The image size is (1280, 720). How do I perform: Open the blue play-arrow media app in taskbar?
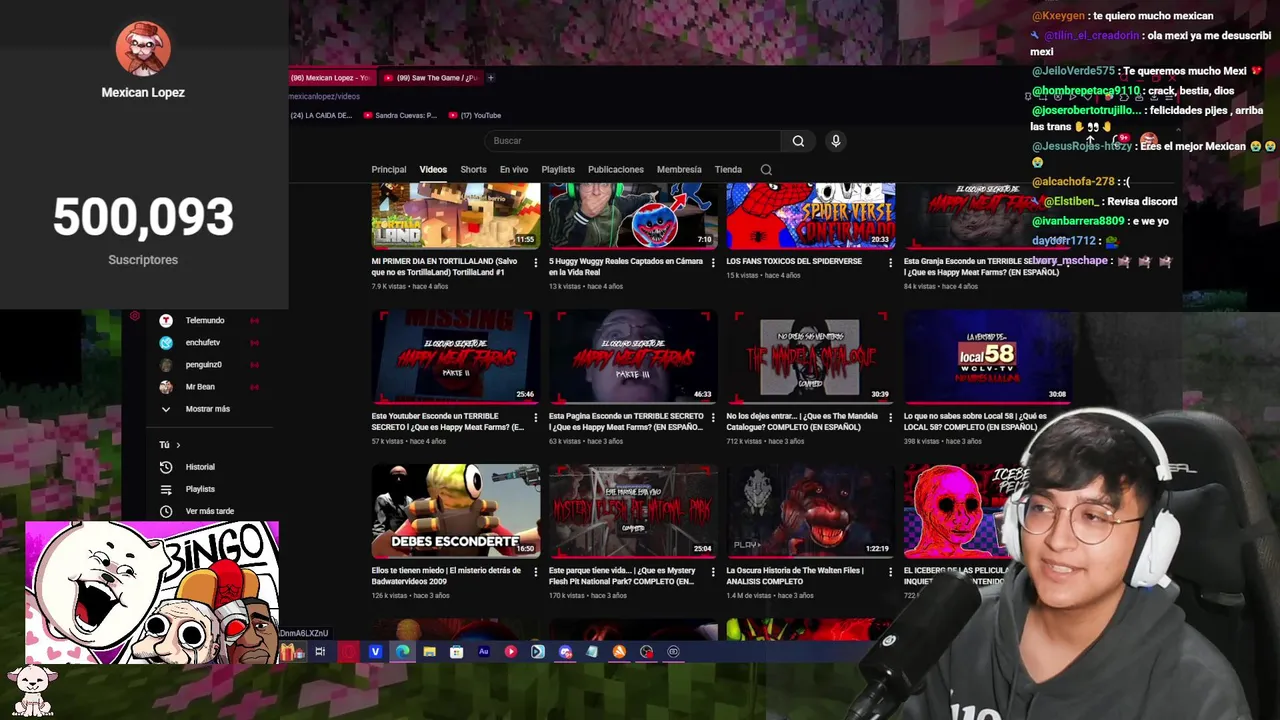537,652
